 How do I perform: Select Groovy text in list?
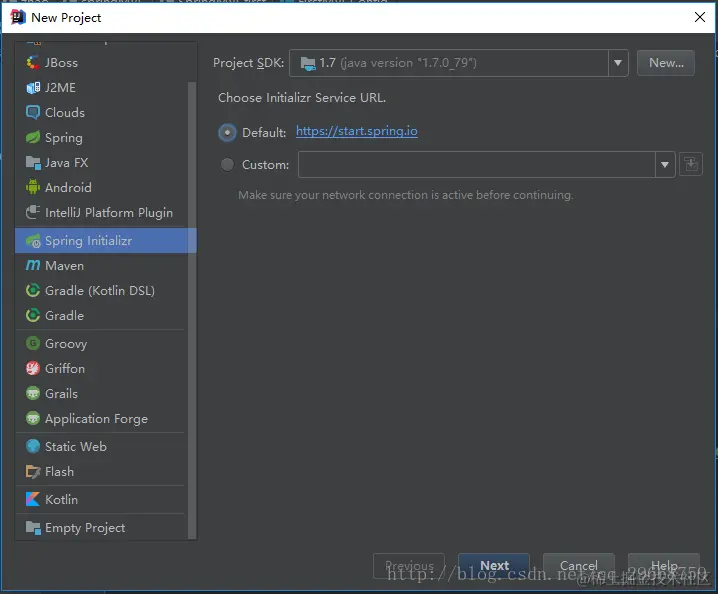click(x=66, y=343)
